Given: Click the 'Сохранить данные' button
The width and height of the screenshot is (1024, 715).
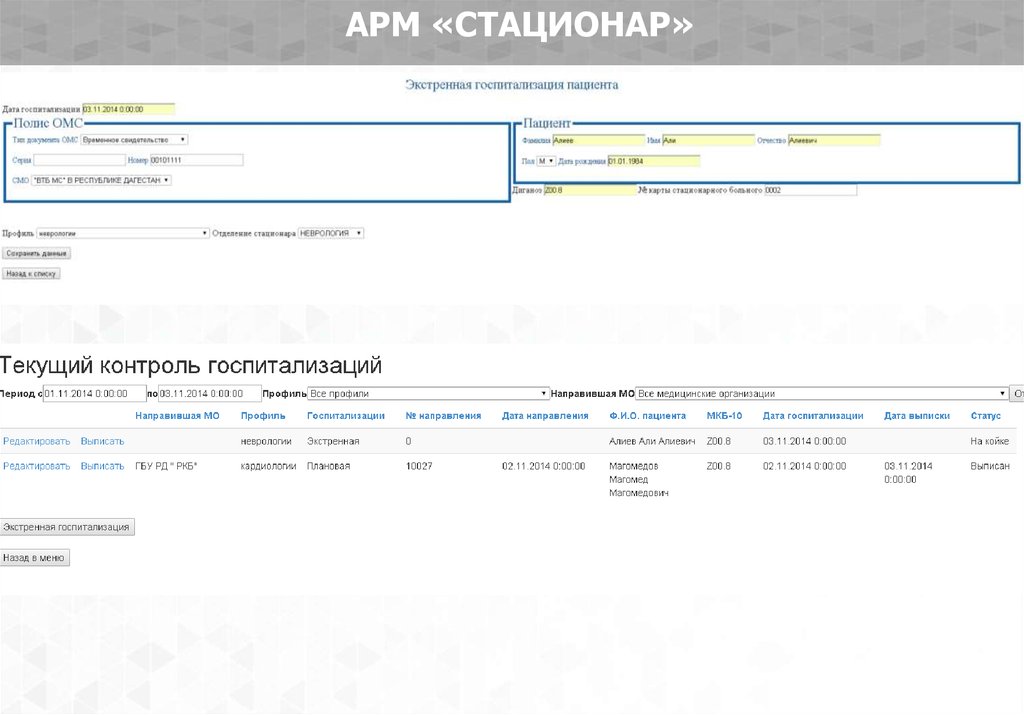Looking at the screenshot, I should click(x=36, y=254).
